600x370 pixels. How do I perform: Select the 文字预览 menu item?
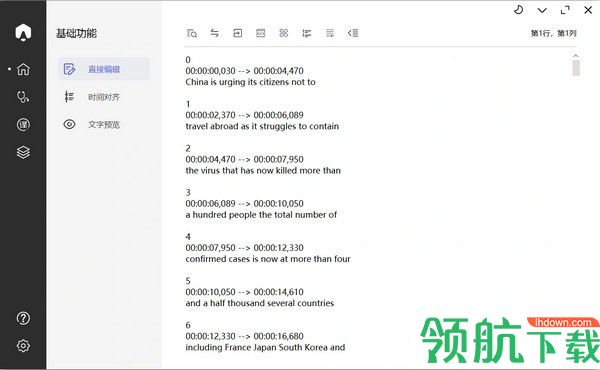coord(104,124)
